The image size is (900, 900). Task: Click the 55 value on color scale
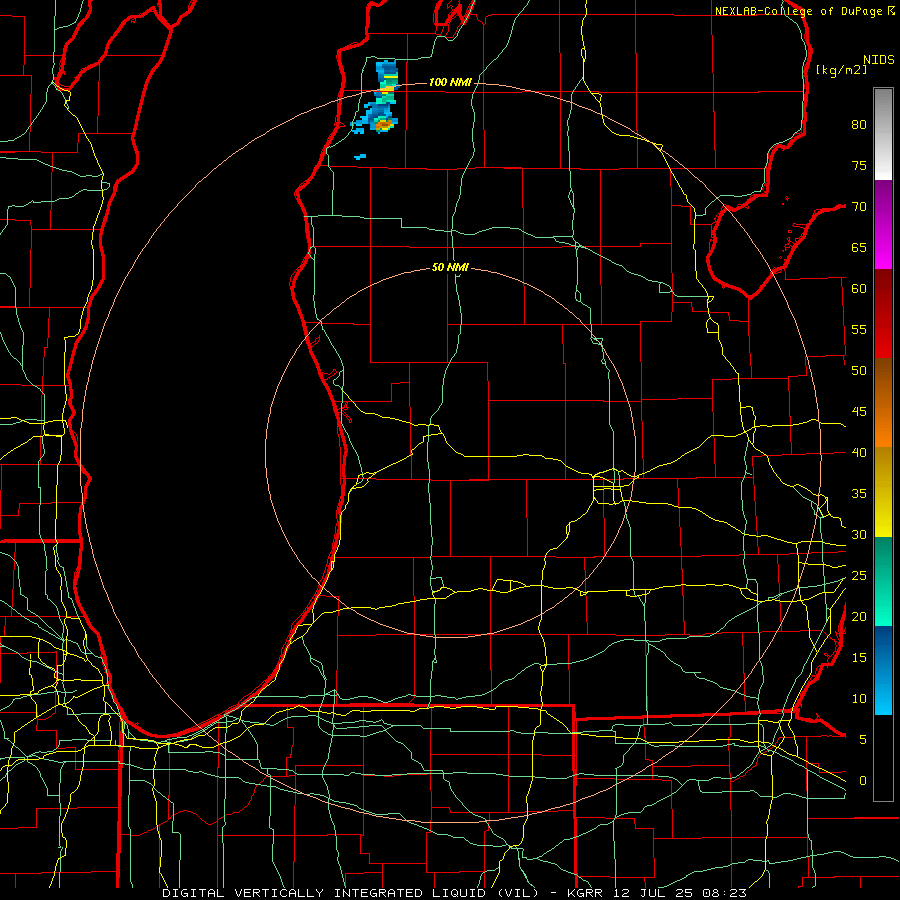pyautogui.click(x=859, y=330)
